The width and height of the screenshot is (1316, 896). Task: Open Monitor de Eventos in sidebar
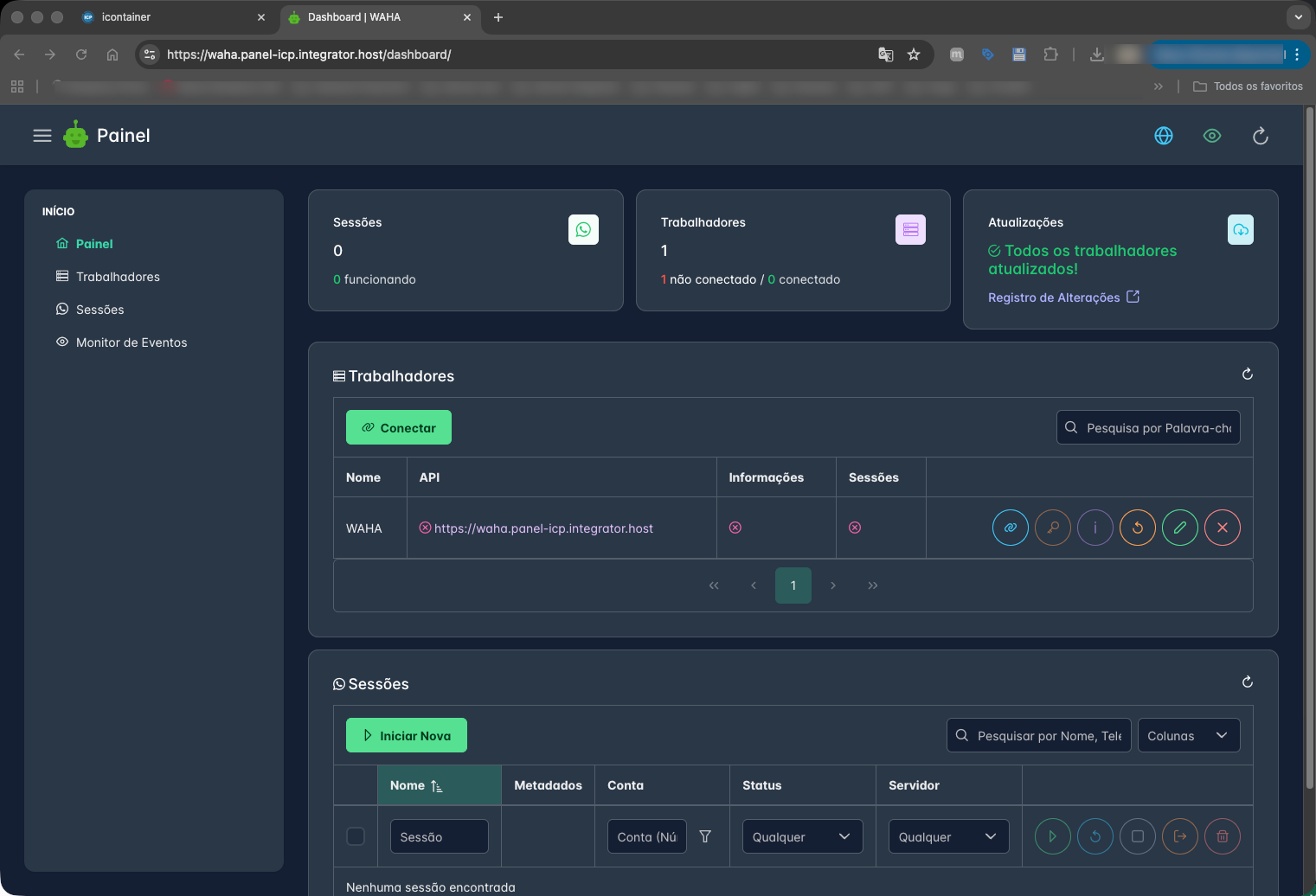point(131,342)
